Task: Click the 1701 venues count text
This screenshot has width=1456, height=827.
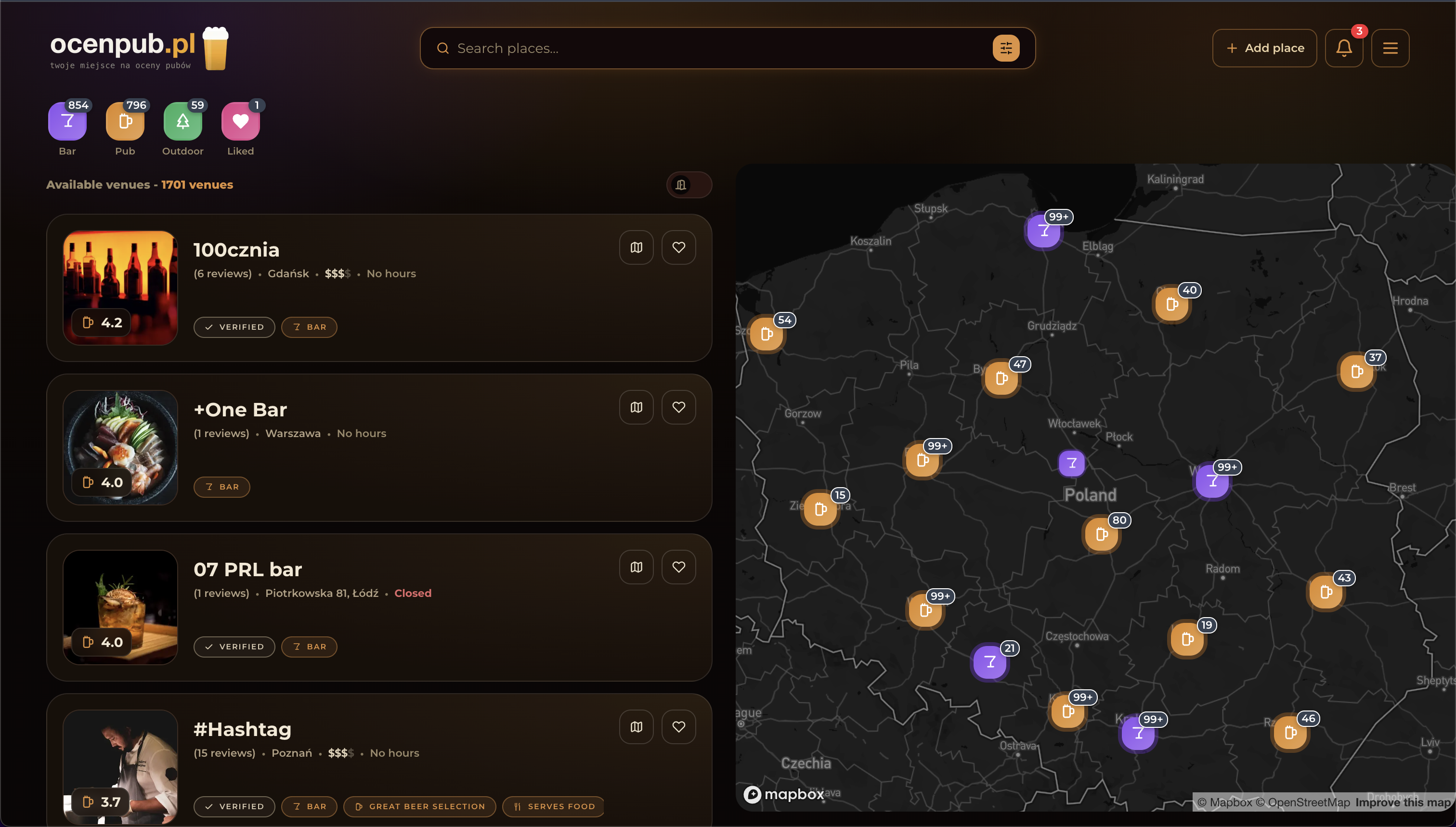Action: 197,184
